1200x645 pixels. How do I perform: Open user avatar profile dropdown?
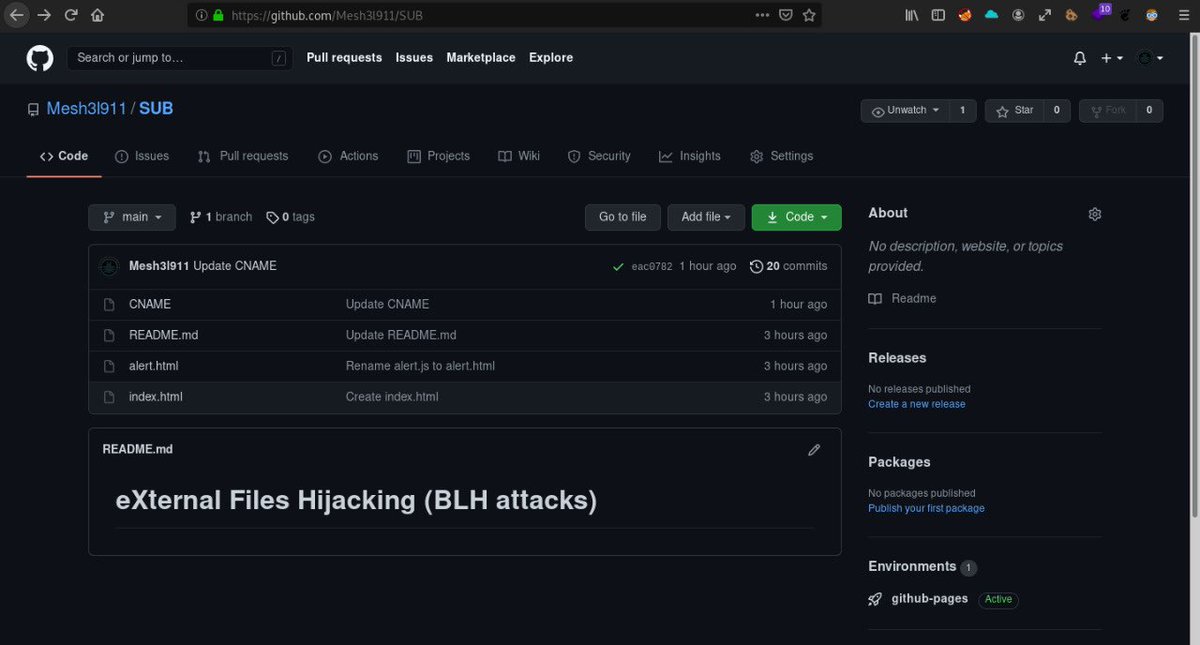pyautogui.click(x=1151, y=58)
